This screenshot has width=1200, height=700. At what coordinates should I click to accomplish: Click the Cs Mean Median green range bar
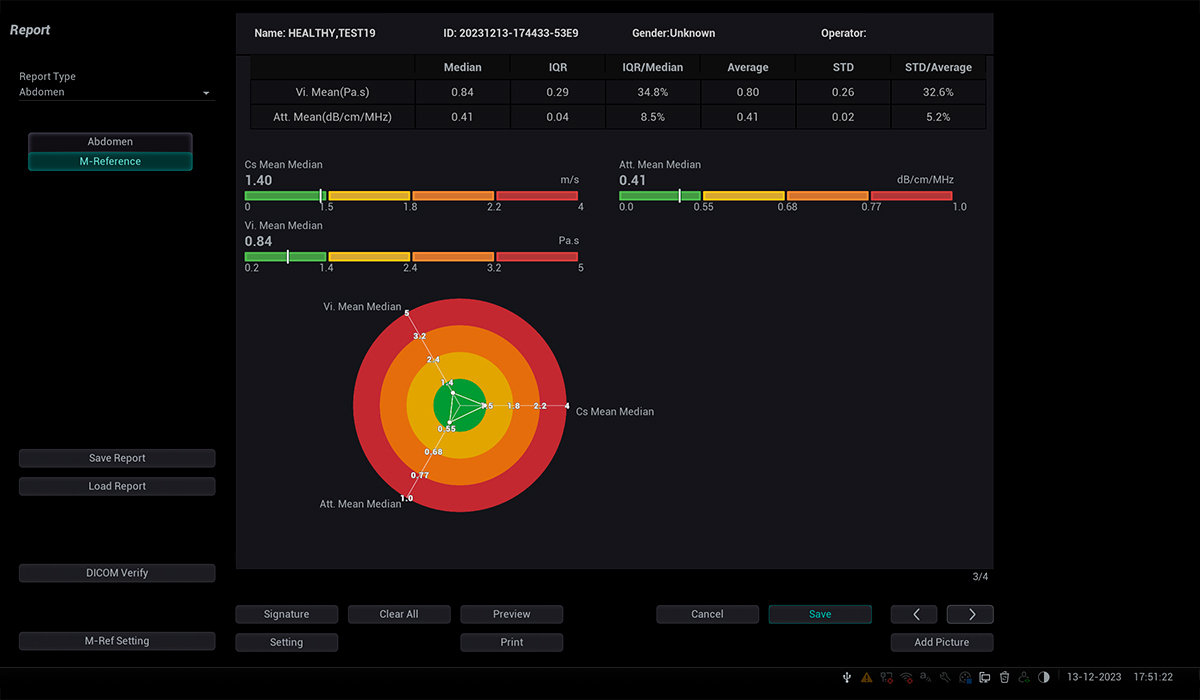point(284,196)
